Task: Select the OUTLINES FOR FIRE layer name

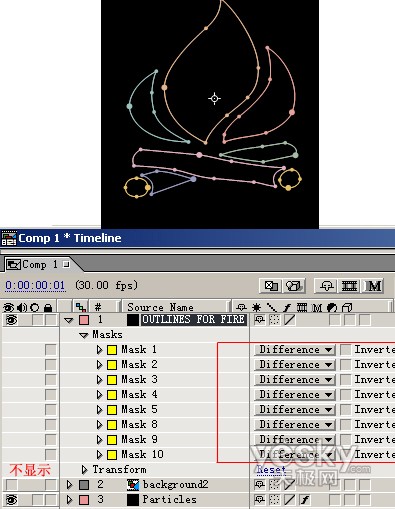Action: [193, 320]
